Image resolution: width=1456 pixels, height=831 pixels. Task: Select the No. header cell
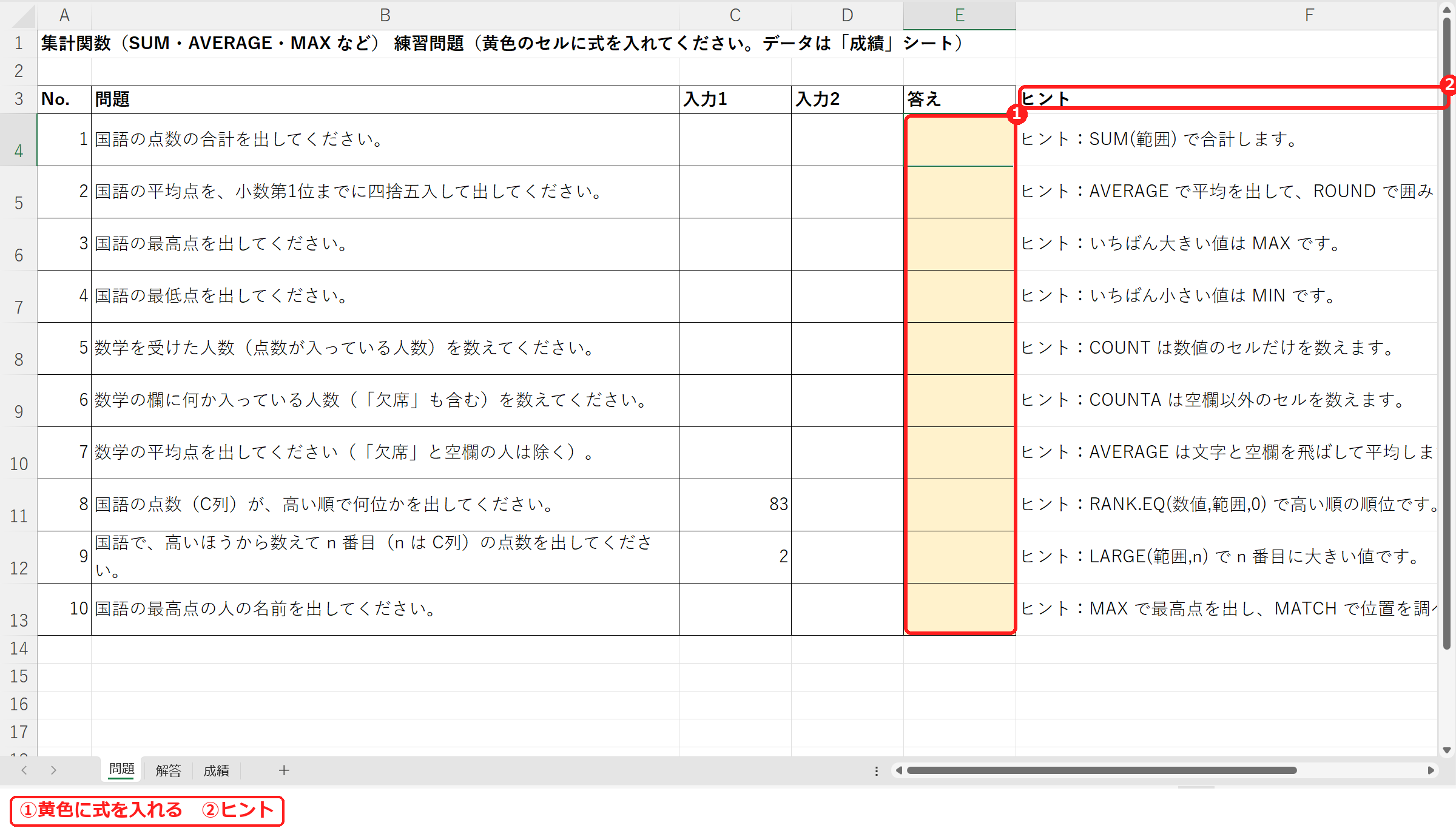(64, 99)
